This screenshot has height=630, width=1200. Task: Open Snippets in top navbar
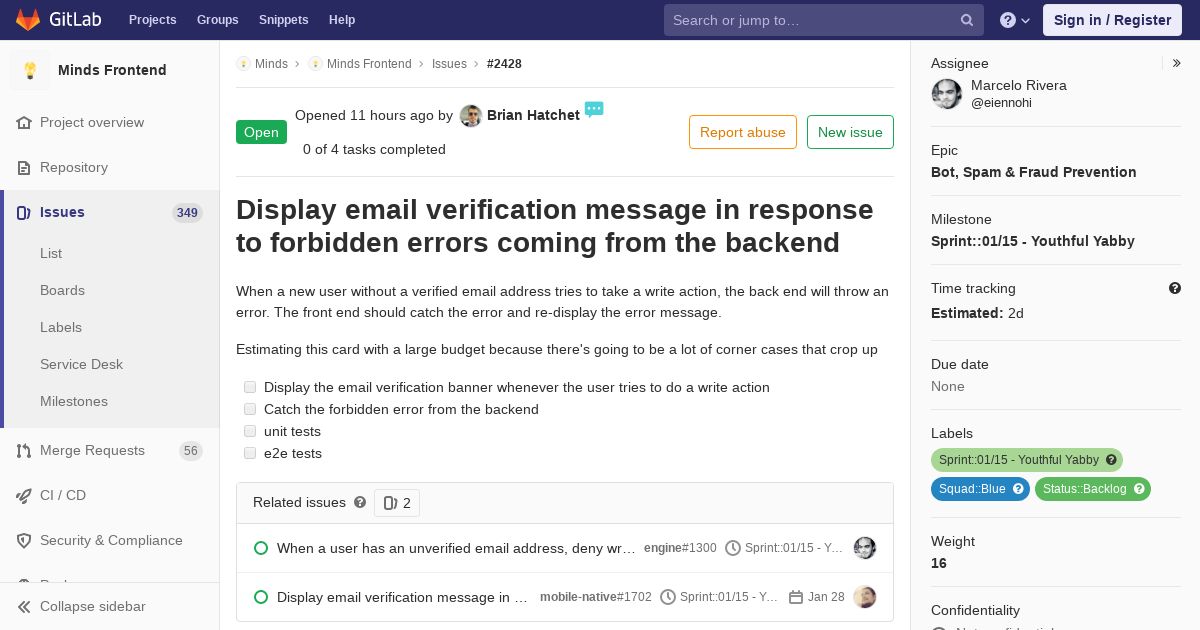coord(283,20)
